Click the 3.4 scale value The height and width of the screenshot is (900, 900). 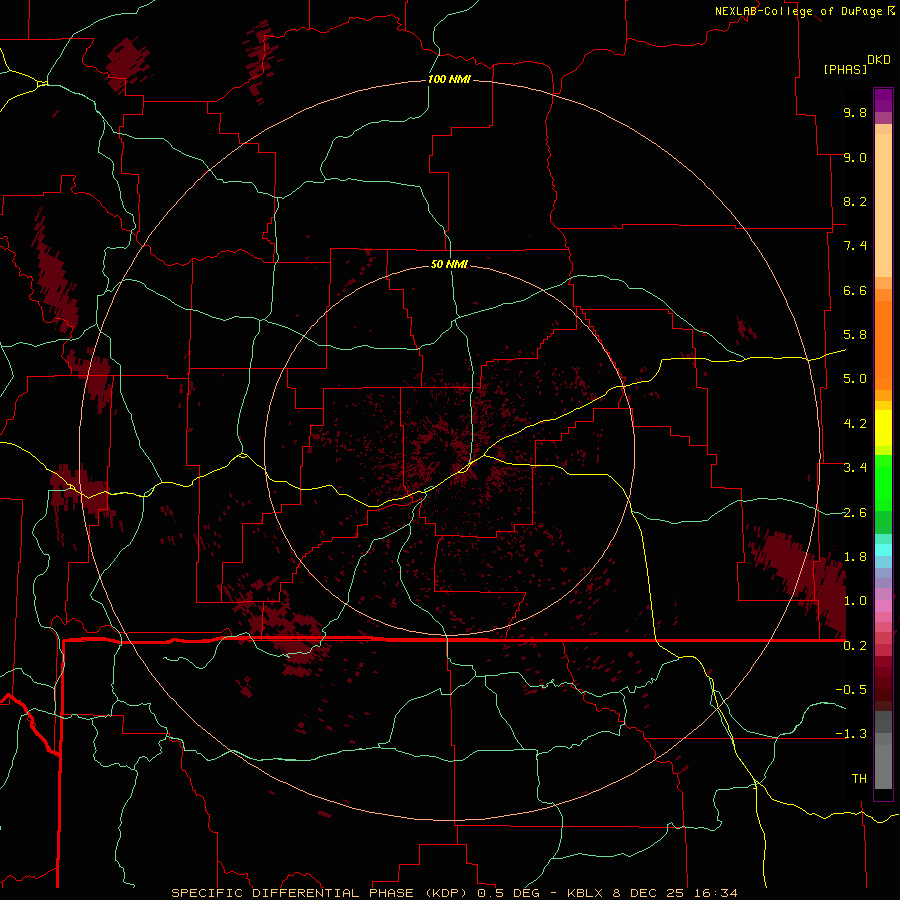point(855,468)
